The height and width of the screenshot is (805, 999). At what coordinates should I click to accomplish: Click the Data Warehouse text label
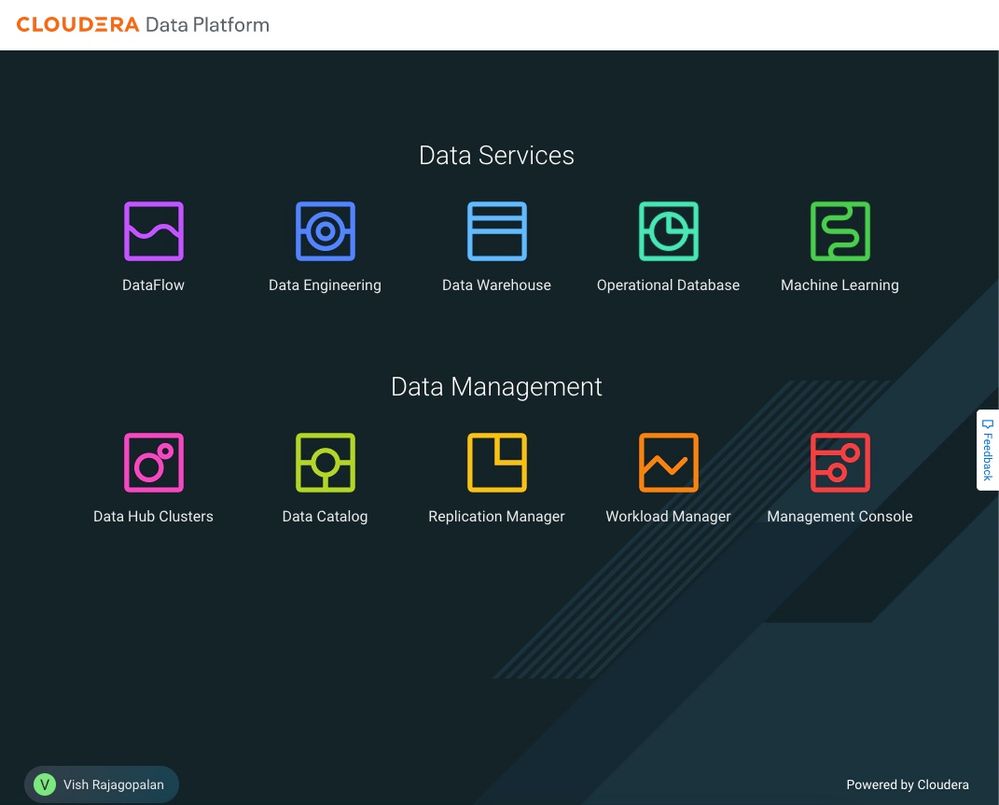click(x=497, y=285)
